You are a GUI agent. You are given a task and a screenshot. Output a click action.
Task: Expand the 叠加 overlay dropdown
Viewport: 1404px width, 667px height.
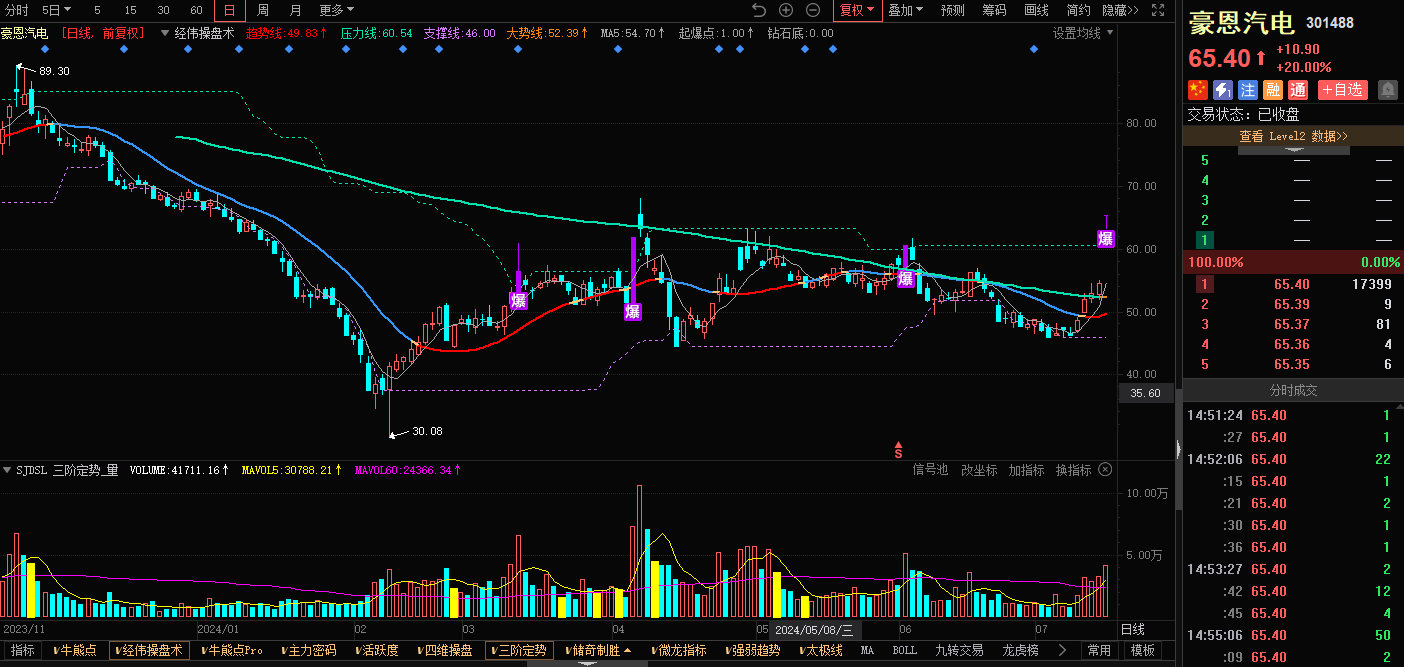tap(906, 10)
